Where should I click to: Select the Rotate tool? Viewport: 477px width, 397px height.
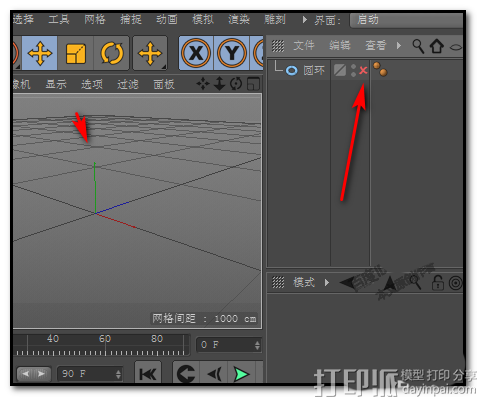tap(111, 53)
